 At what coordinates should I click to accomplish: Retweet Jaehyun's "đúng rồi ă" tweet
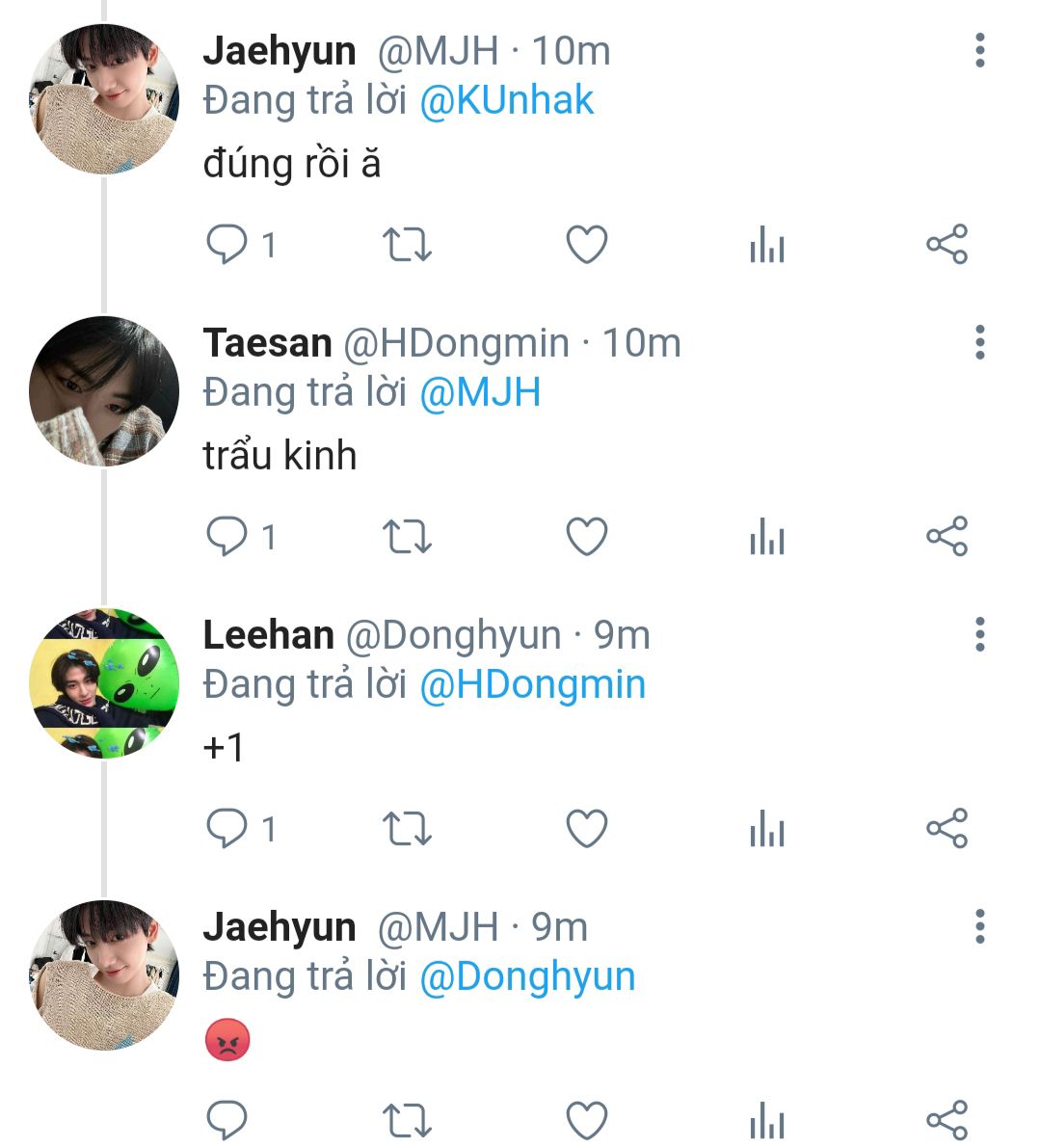pyautogui.click(x=407, y=245)
